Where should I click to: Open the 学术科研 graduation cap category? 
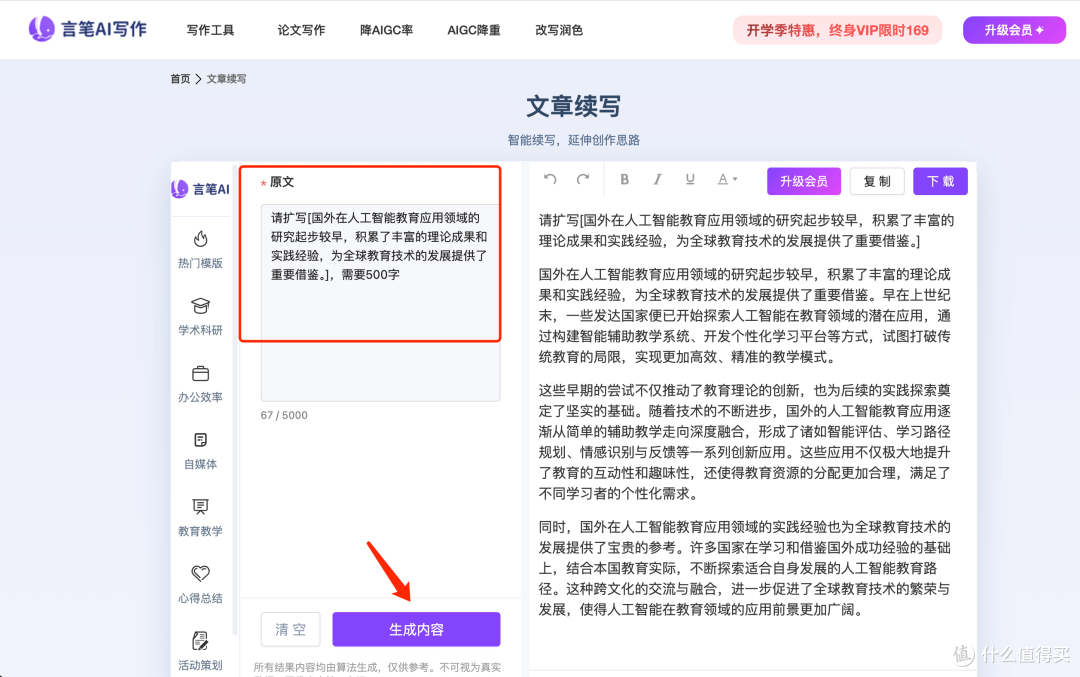(200, 316)
